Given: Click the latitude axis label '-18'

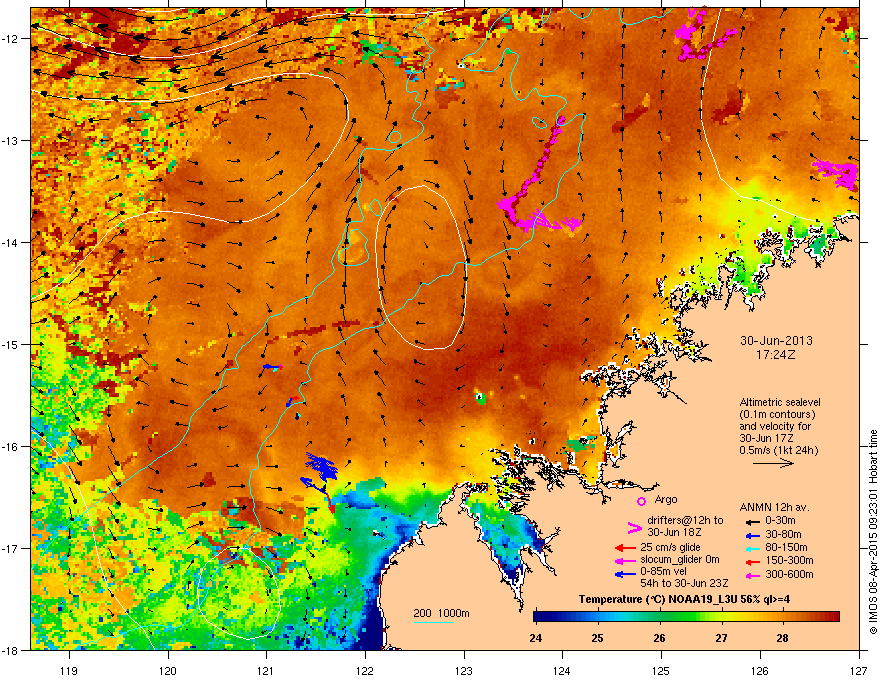Looking at the screenshot, I should coord(10,650).
